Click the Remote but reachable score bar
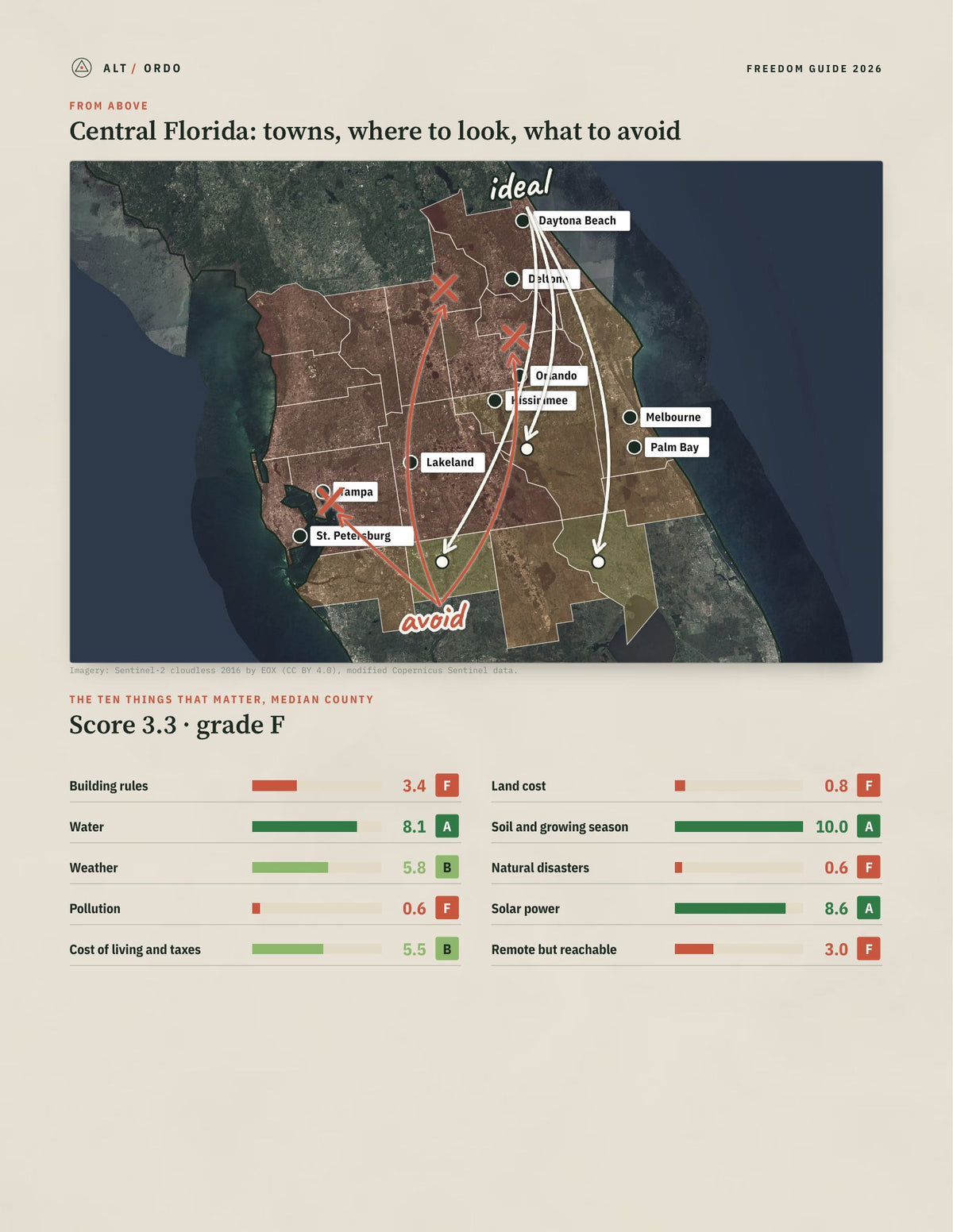The height and width of the screenshot is (1232, 953). point(739,949)
